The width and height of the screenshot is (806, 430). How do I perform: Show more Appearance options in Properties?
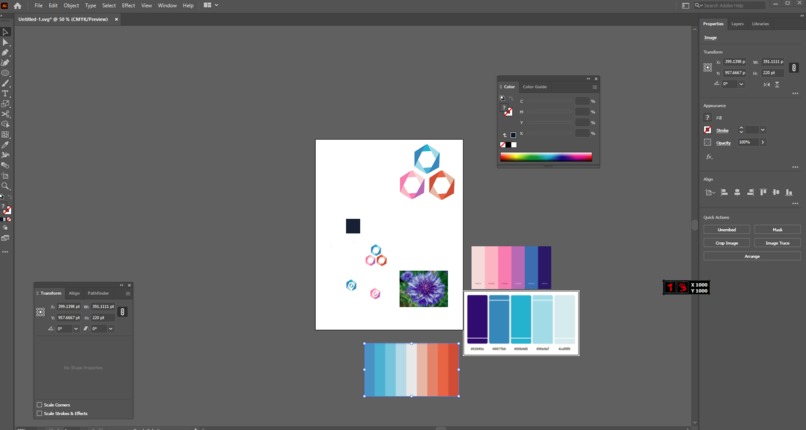click(x=795, y=167)
